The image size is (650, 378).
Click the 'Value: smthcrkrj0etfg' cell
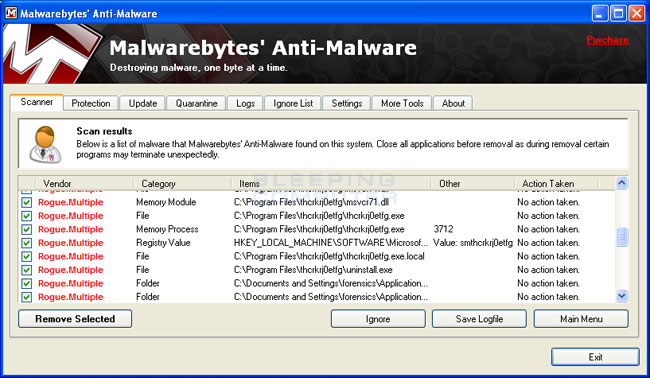[x=473, y=243]
